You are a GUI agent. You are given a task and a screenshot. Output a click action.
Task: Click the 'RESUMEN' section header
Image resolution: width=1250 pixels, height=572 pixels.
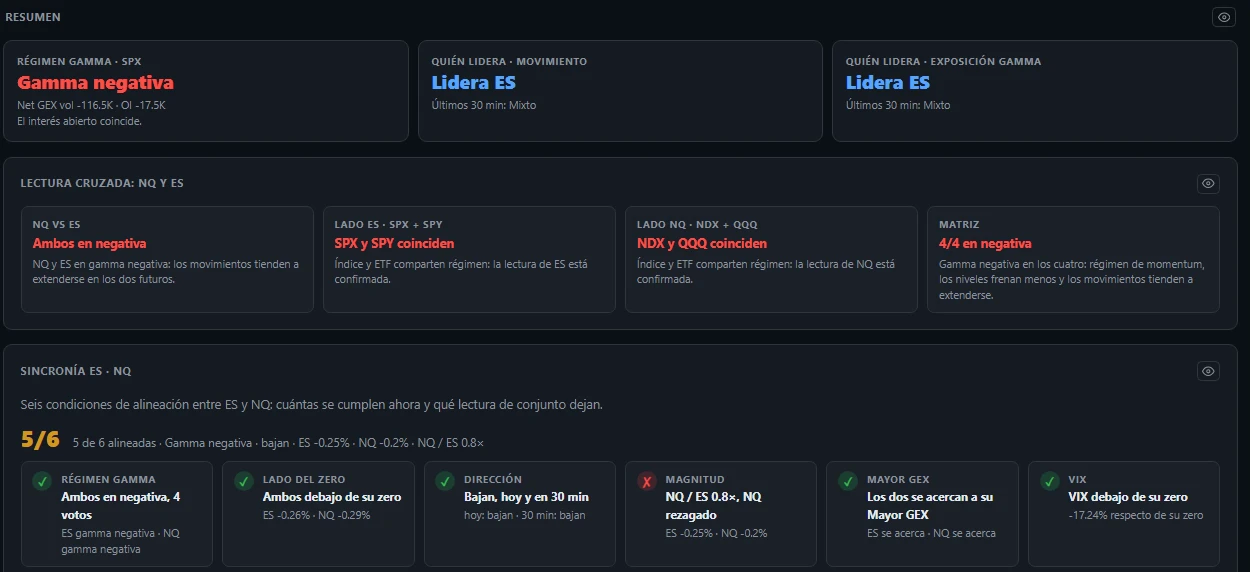point(33,17)
